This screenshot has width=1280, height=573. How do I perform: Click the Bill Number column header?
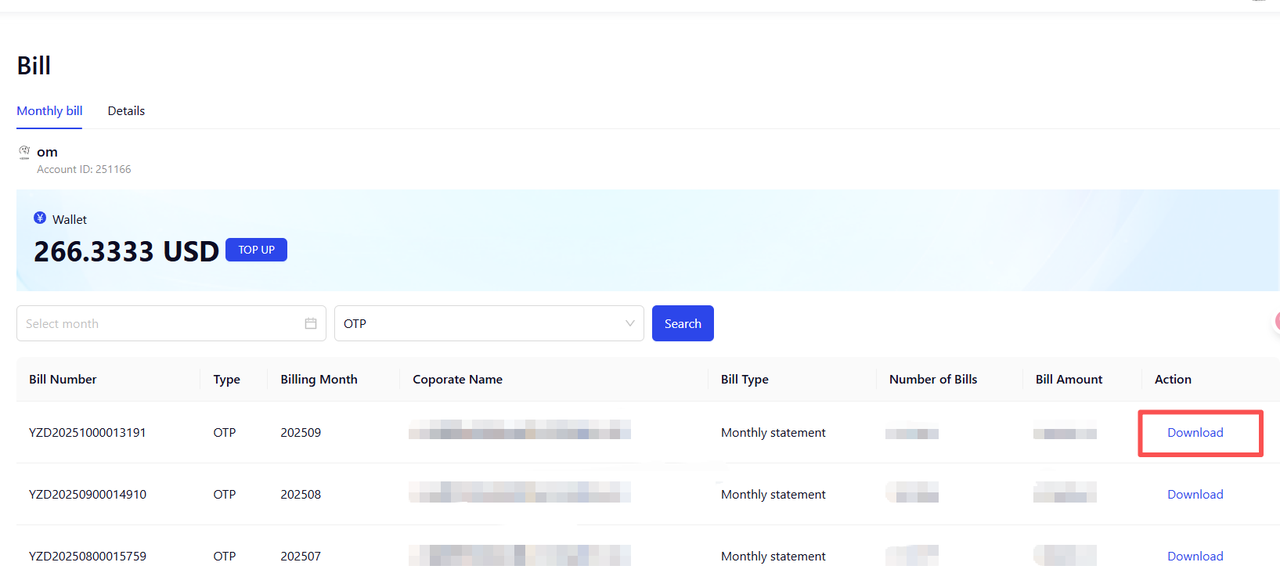pos(63,380)
